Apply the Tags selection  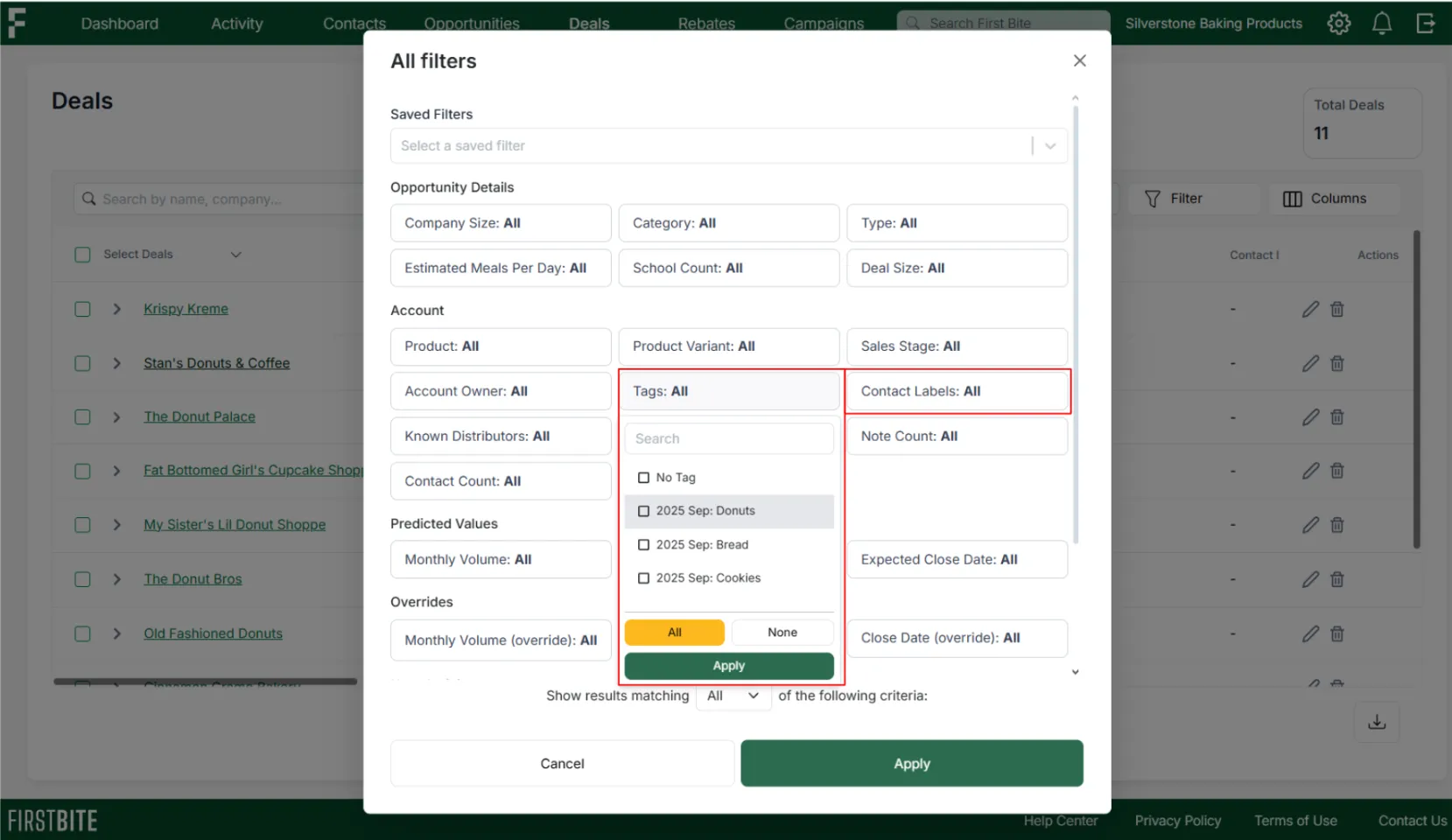(728, 666)
